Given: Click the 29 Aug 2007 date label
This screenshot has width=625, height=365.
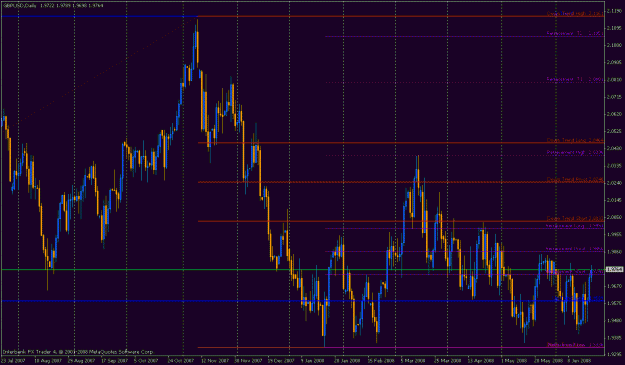Looking at the screenshot, I should tap(81, 361).
